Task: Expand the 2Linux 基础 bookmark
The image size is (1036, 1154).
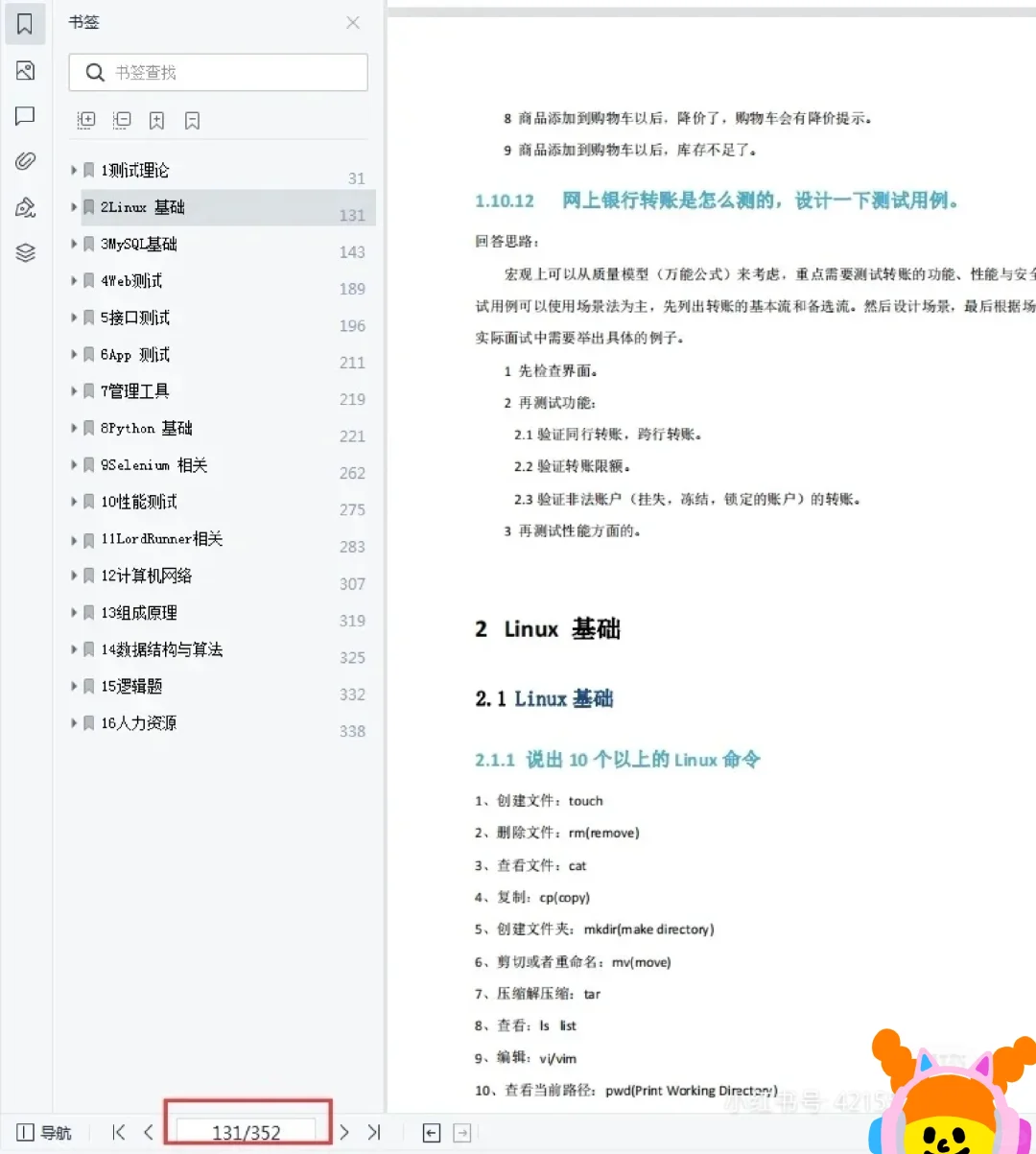Action: pos(75,207)
